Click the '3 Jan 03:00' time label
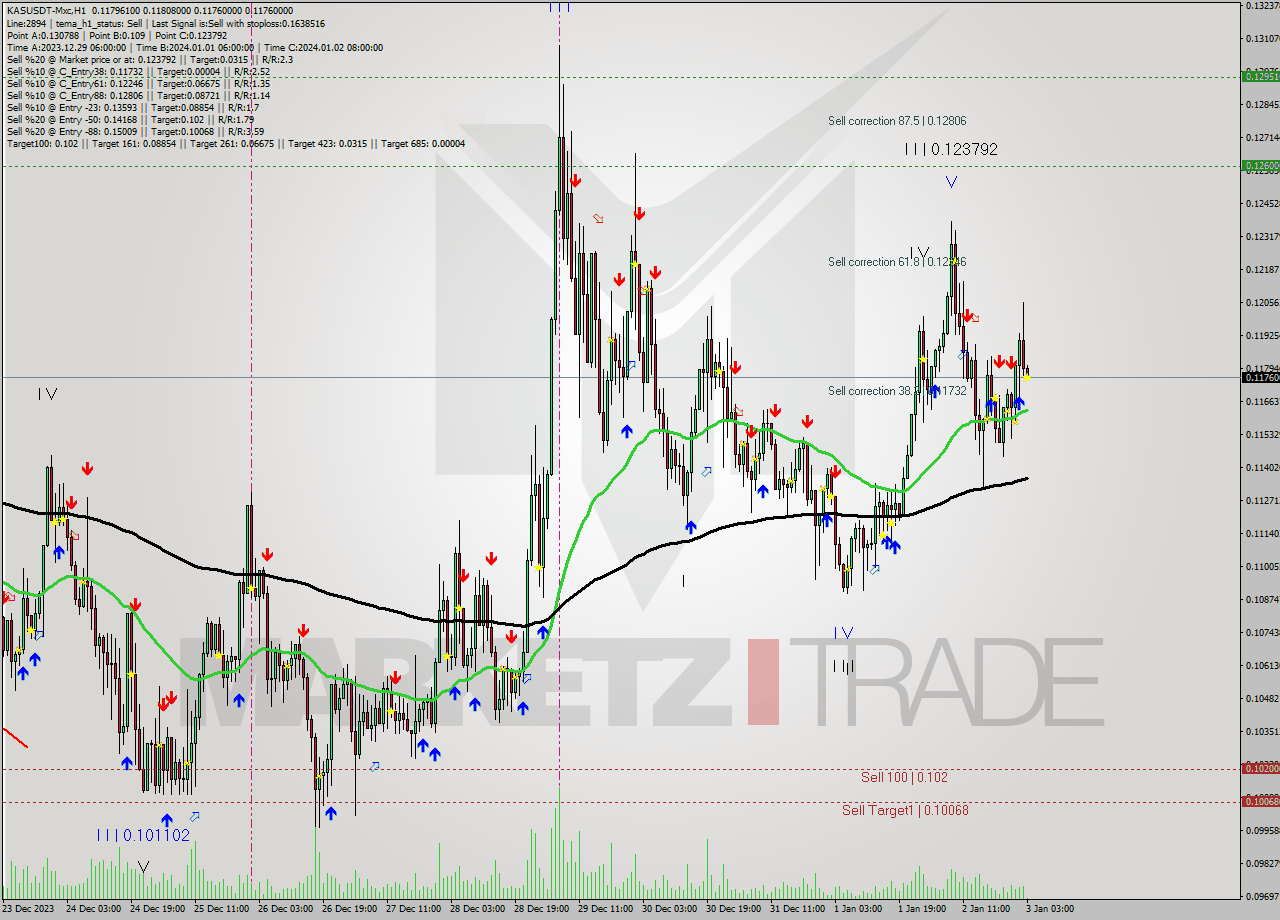1280x920 pixels. pyautogui.click(x=1049, y=909)
